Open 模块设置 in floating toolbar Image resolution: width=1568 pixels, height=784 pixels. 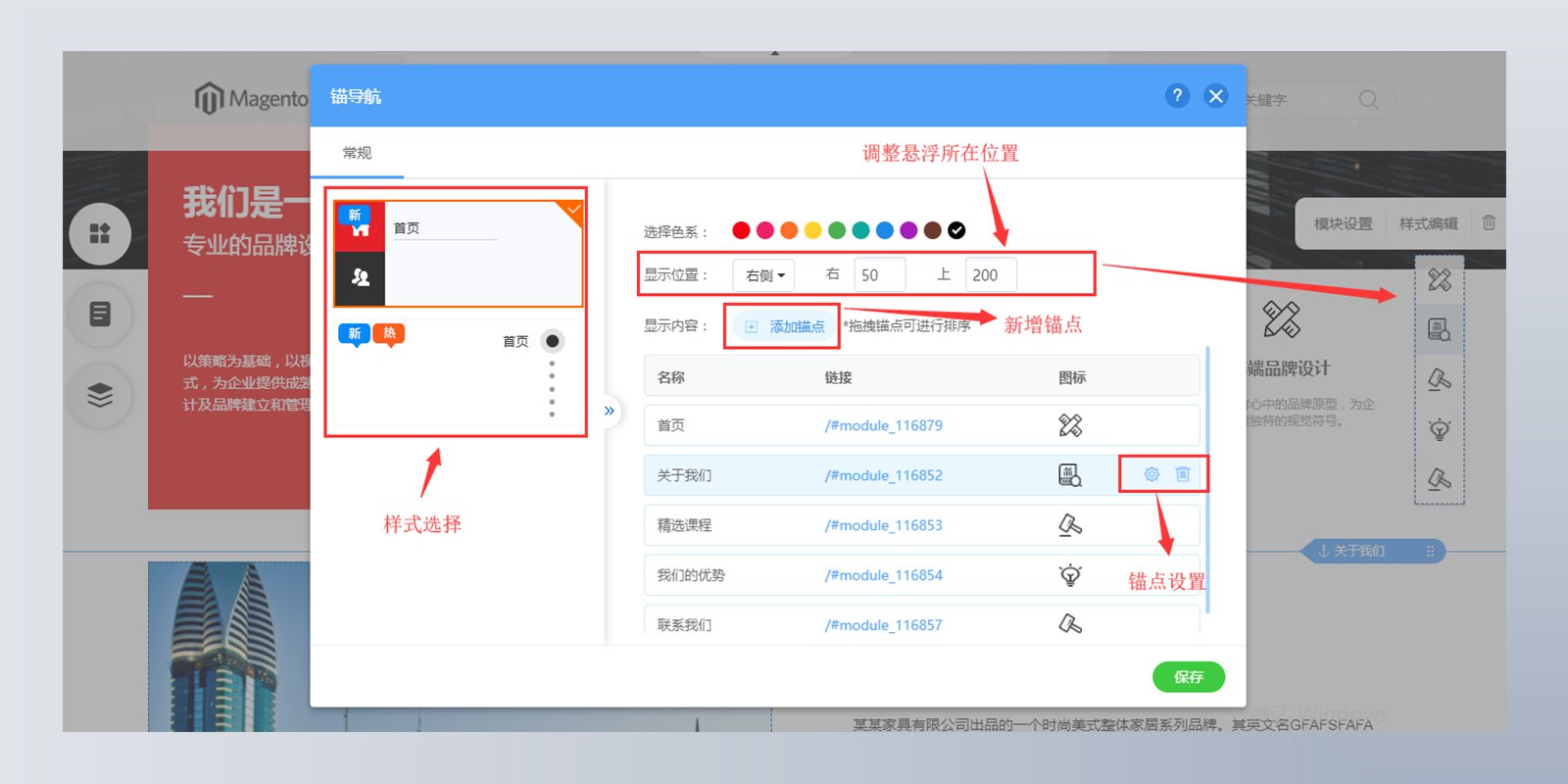[1343, 223]
